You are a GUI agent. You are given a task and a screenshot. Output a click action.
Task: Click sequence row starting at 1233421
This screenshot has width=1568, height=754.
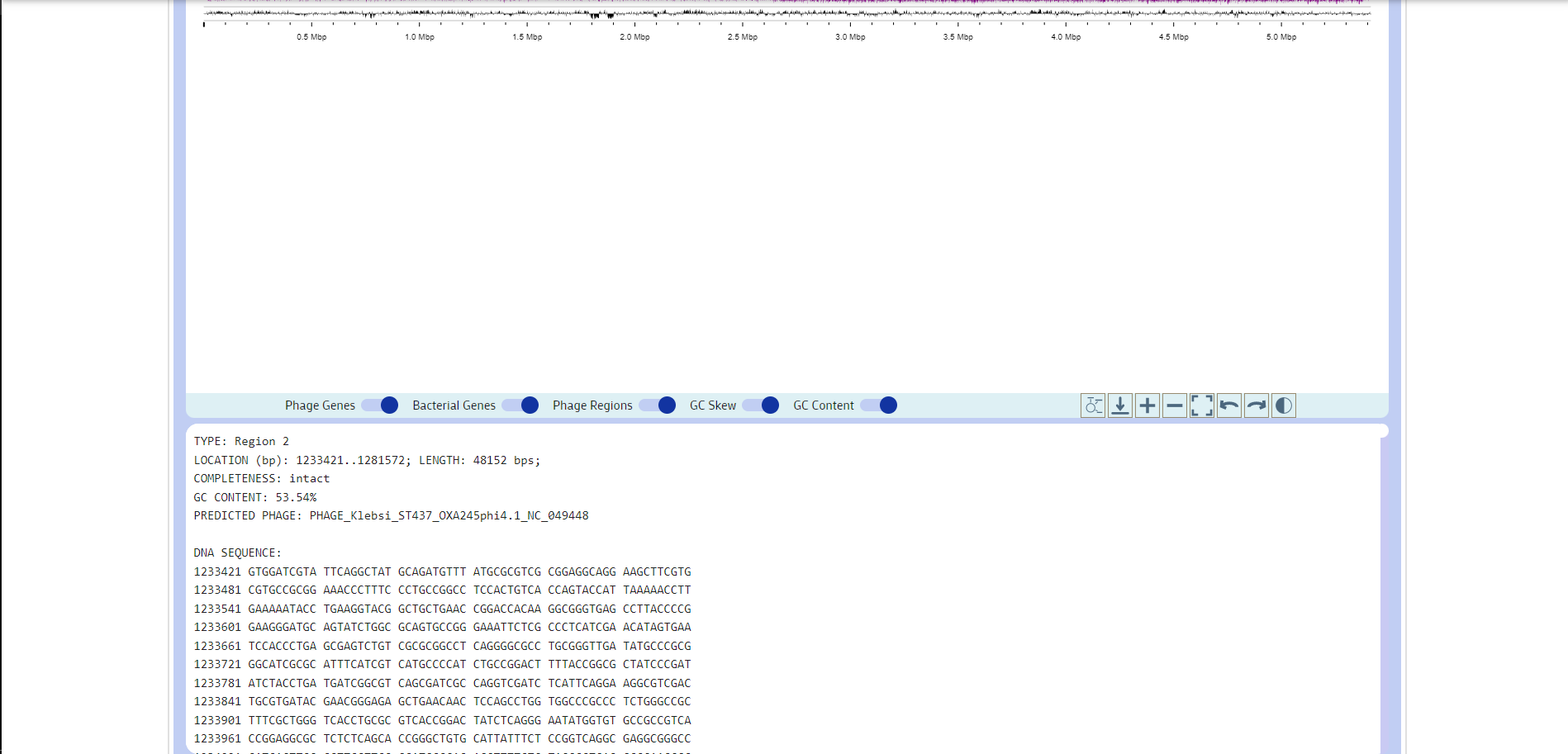[442, 571]
